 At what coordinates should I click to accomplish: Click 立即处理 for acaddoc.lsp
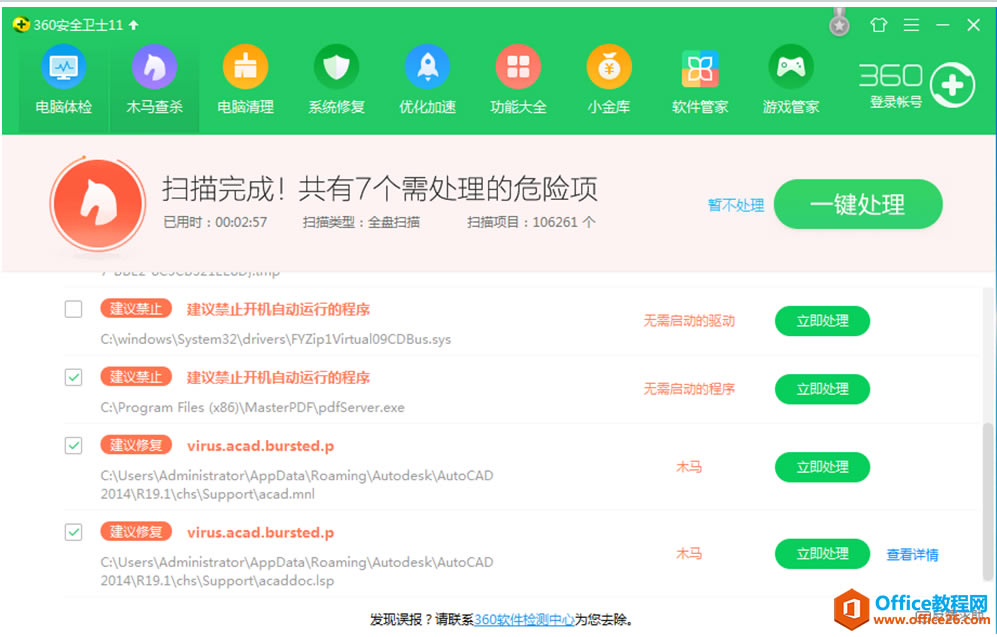822,554
